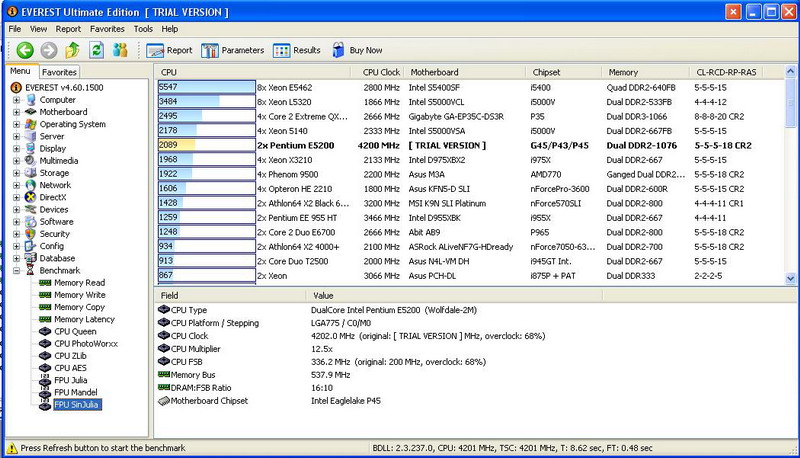Open the View menu
This screenshot has width=800, height=458.
tap(38, 29)
